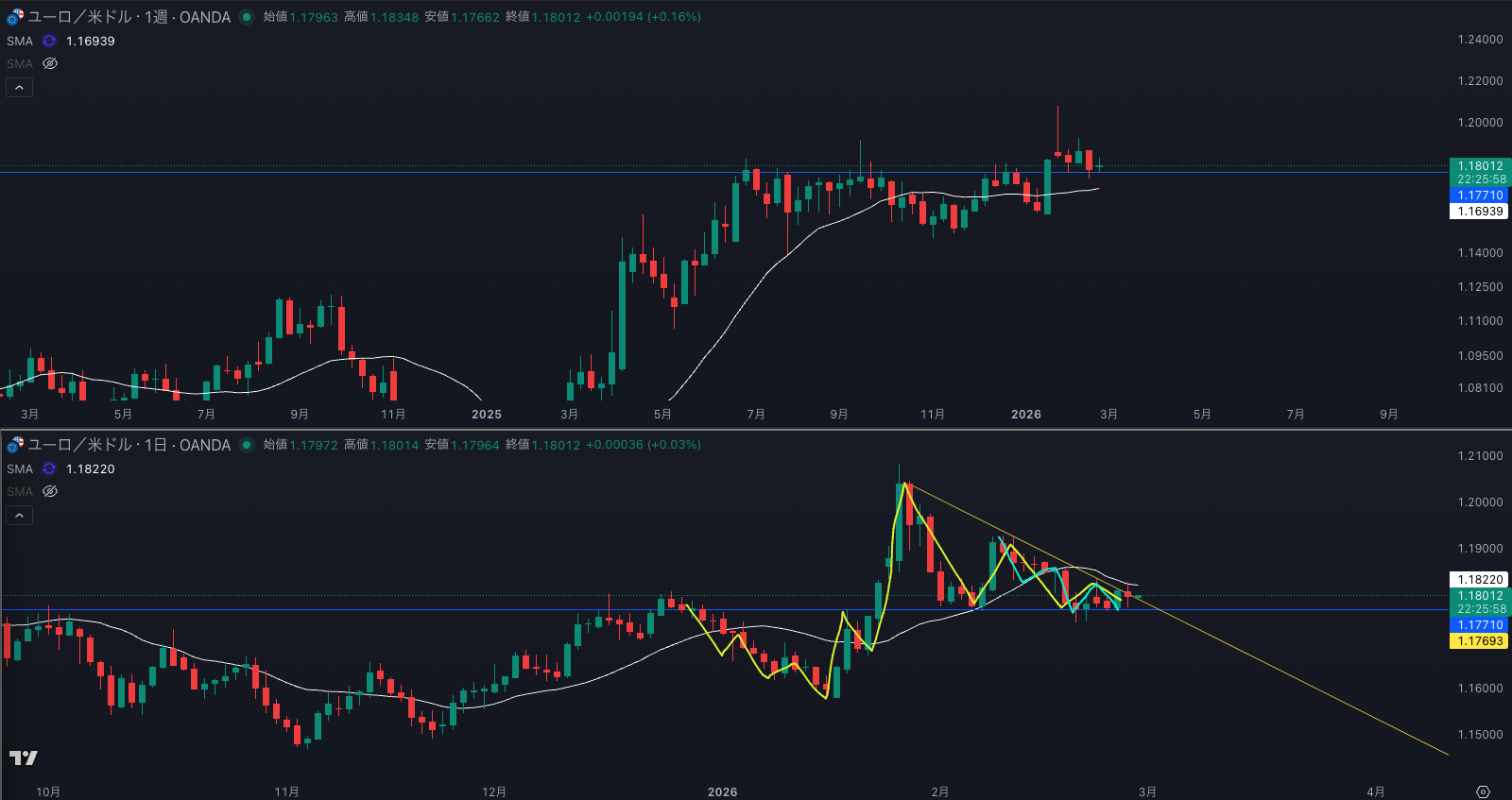Click daily chart's purple SMA refresh icon
The image size is (1512, 800).
[x=49, y=469]
